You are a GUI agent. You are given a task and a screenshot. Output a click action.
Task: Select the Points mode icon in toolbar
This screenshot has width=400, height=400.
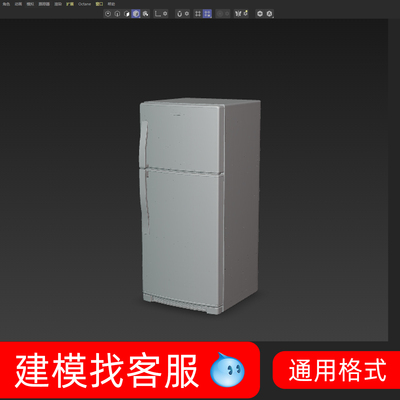(x=108, y=14)
